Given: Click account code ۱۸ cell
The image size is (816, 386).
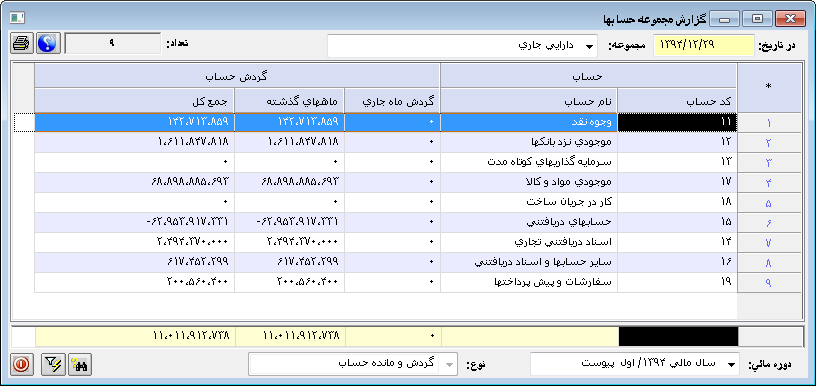Looking at the screenshot, I should (x=677, y=202).
